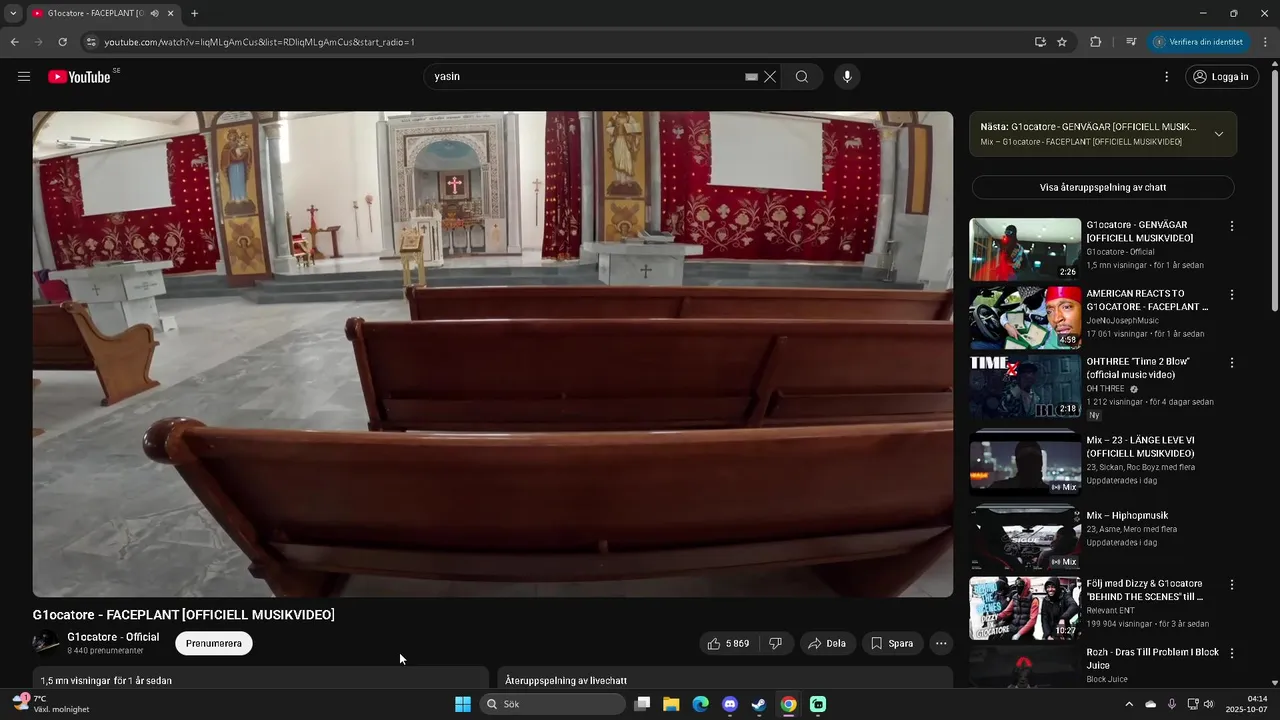Open a new tab with plus button
This screenshot has height=720, width=1280.
coord(194,14)
